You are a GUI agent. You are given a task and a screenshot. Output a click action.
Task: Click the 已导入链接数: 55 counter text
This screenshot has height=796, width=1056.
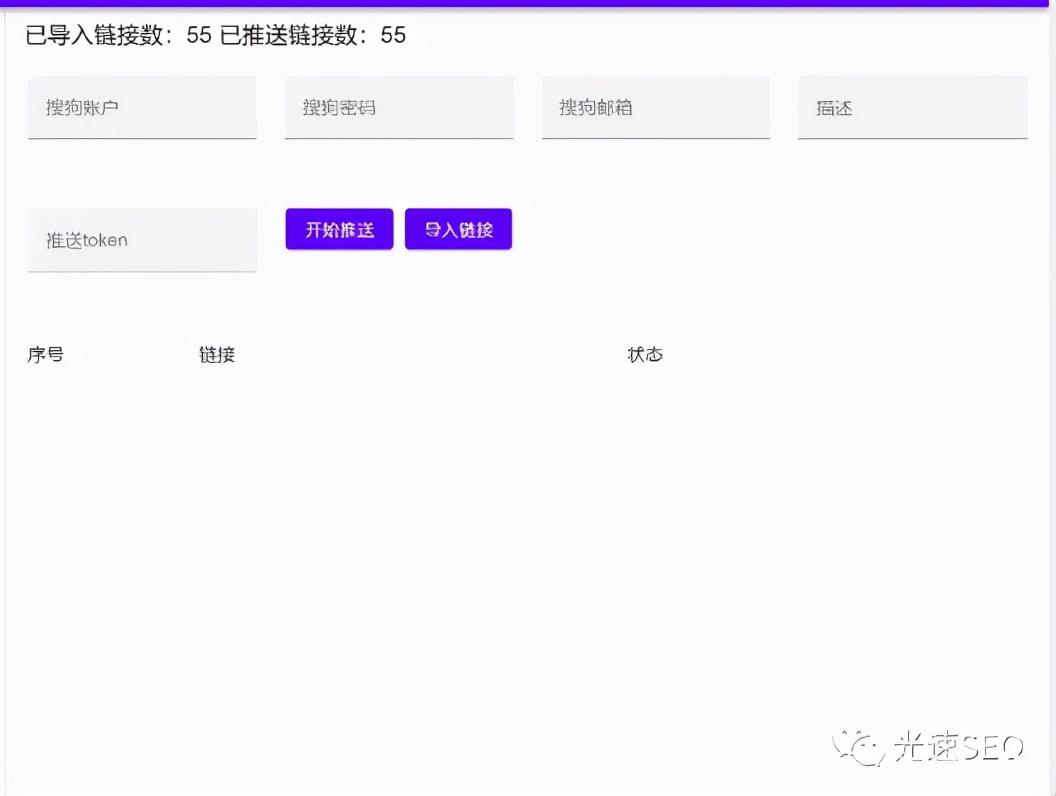click(x=119, y=35)
